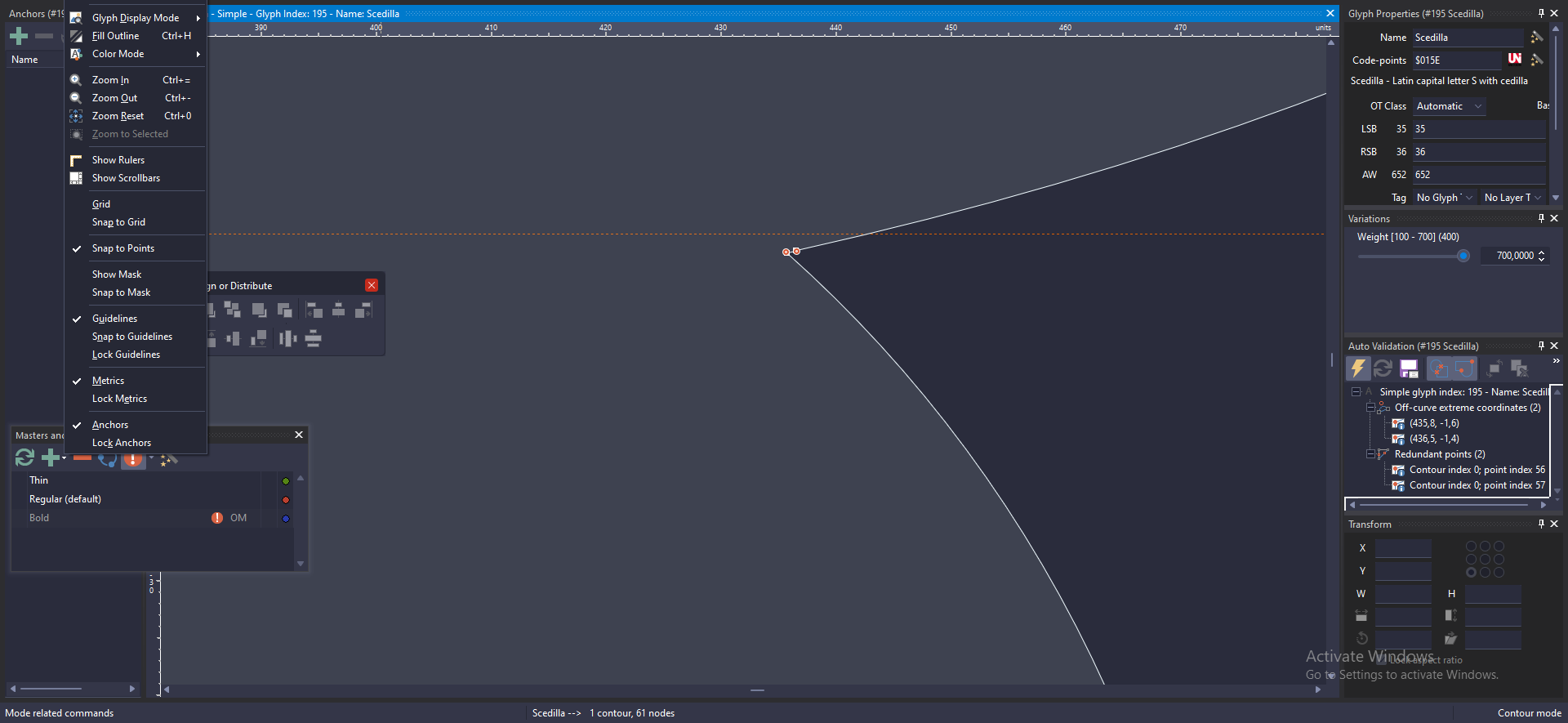The width and height of the screenshot is (1568, 723).
Task: Collapse the Redundant points tree node
Action: coord(1370,454)
